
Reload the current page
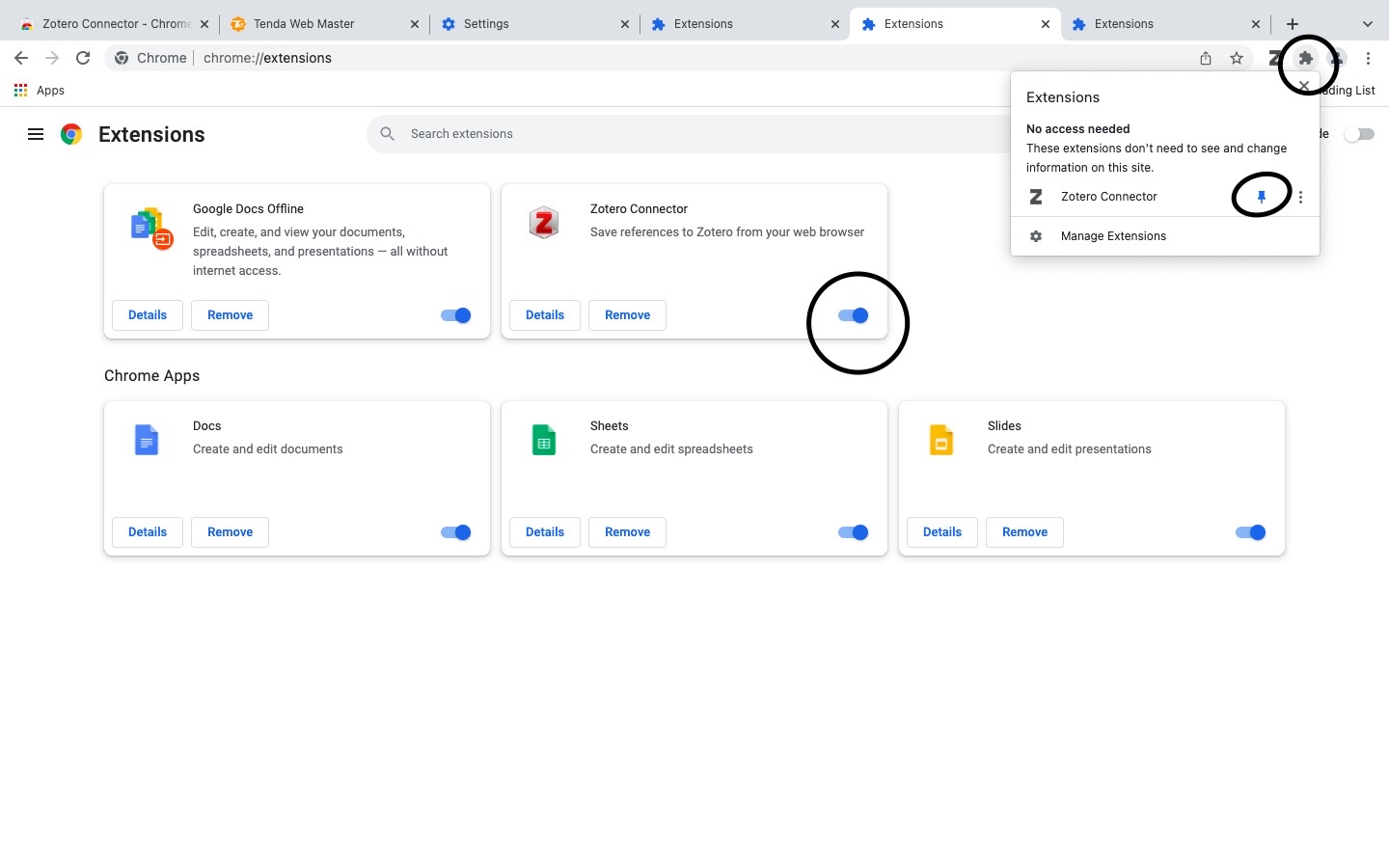tap(83, 58)
